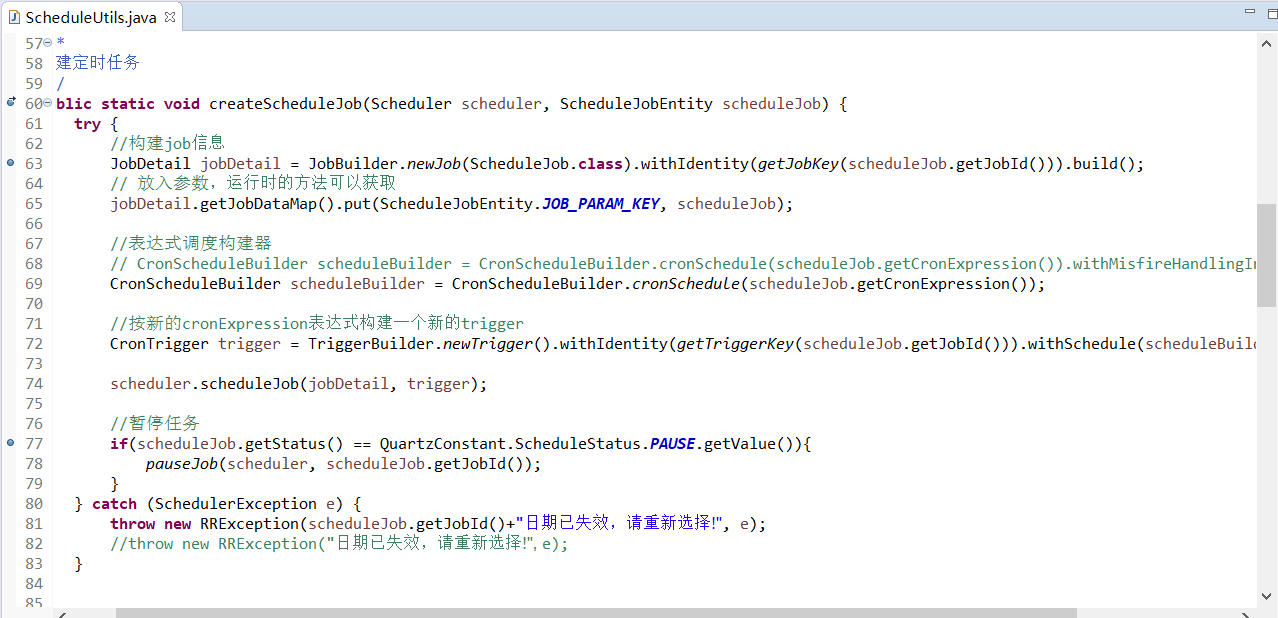Viewport: 1278px width, 618px height.
Task: Minimize the editor area with the minimize icon
Action: (1249, 10)
